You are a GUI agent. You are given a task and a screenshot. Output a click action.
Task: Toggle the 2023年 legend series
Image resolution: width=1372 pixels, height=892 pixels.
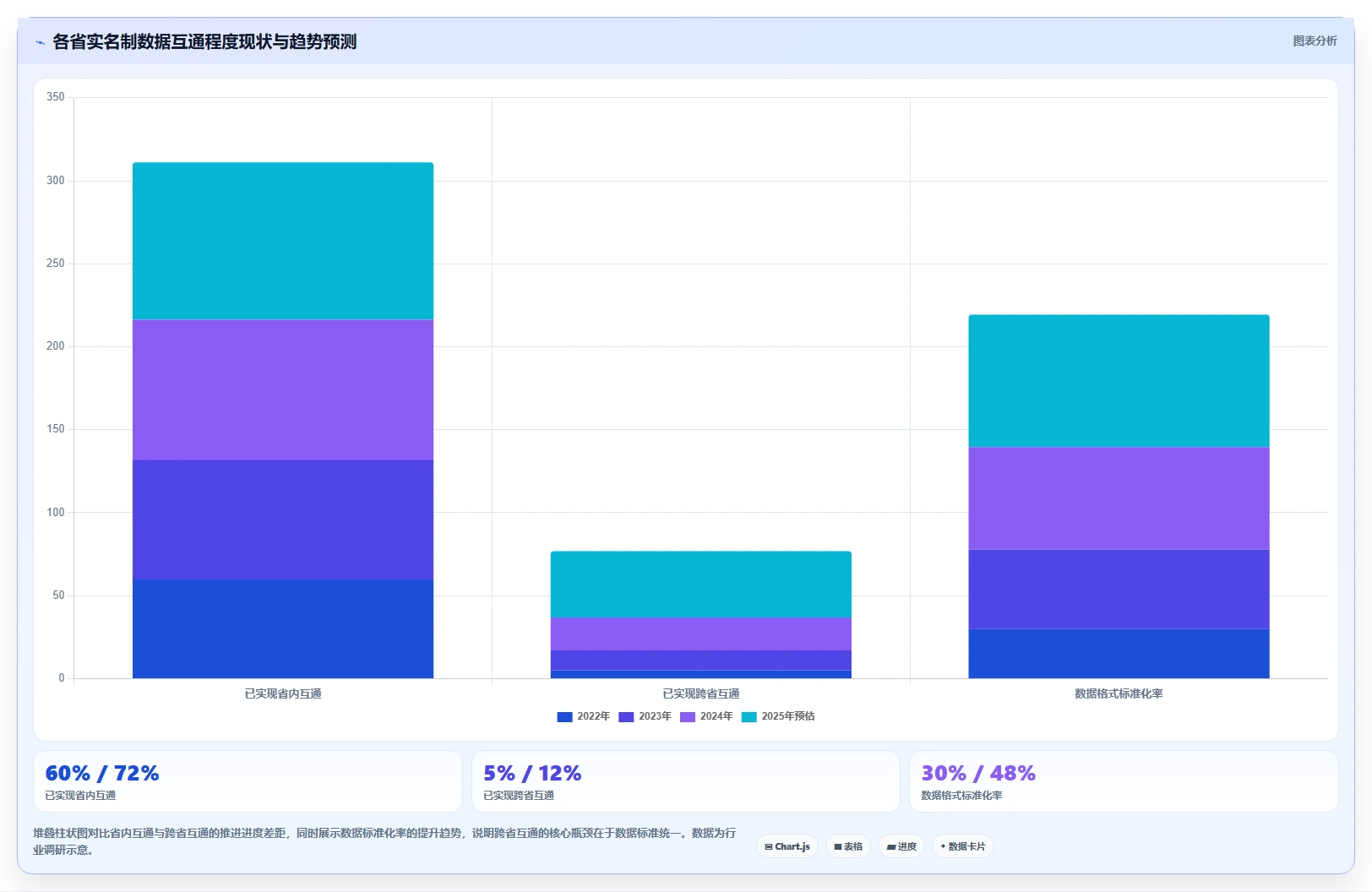point(645,716)
